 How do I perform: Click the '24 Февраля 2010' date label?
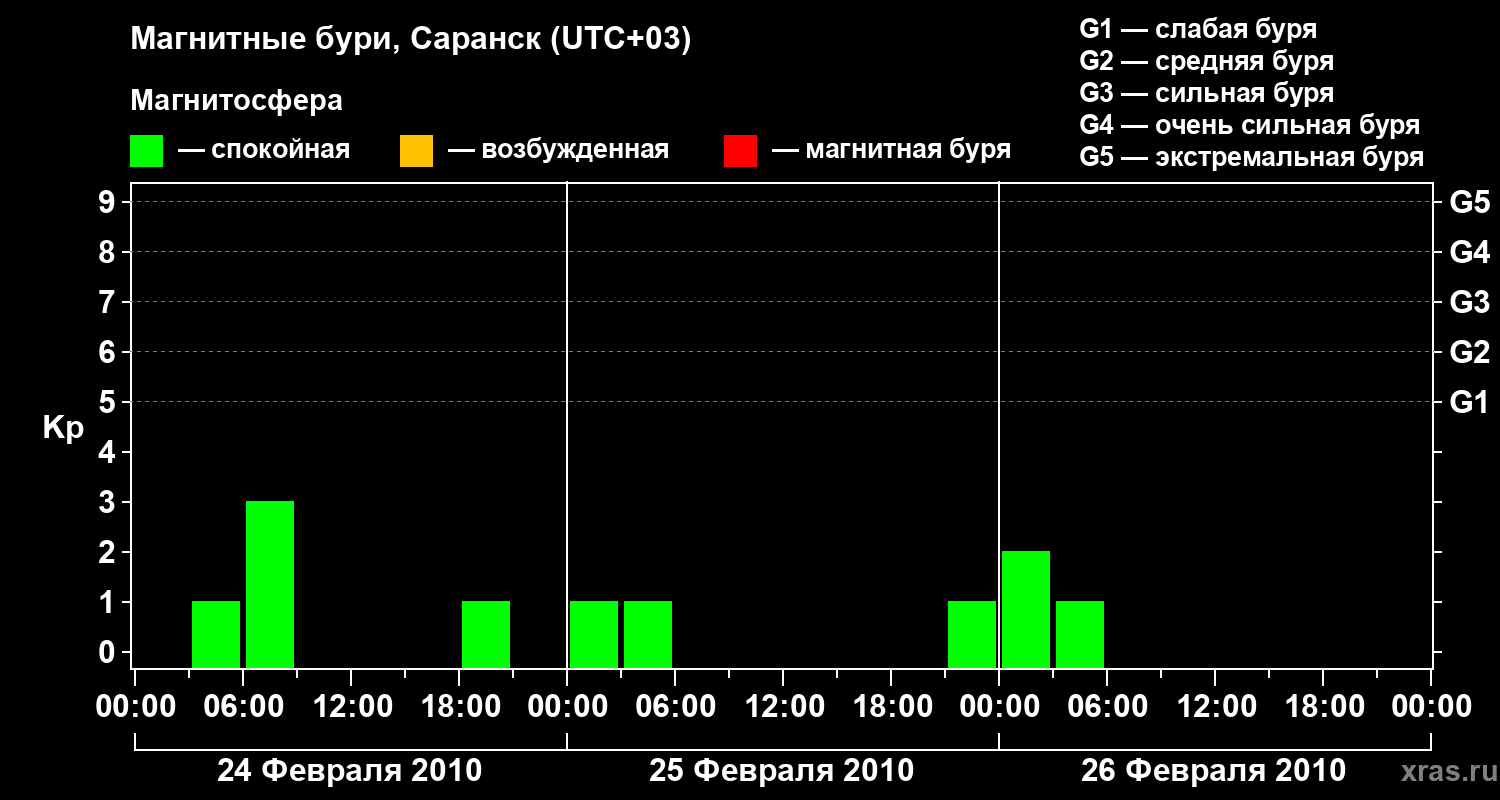click(x=350, y=771)
